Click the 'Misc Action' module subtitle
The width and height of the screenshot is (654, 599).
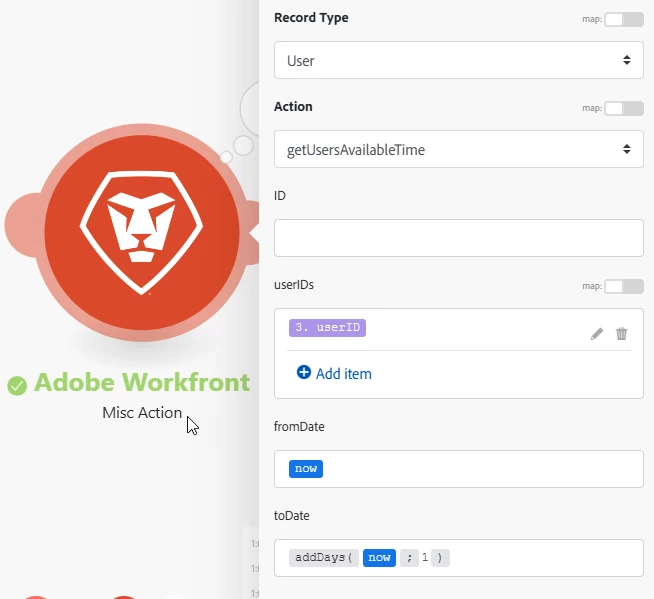coord(142,413)
